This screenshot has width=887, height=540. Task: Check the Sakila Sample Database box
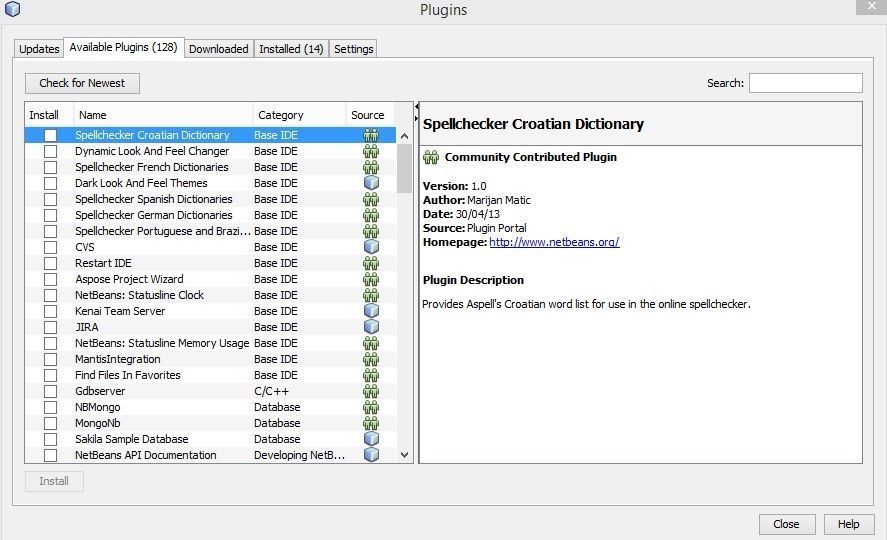pos(50,439)
